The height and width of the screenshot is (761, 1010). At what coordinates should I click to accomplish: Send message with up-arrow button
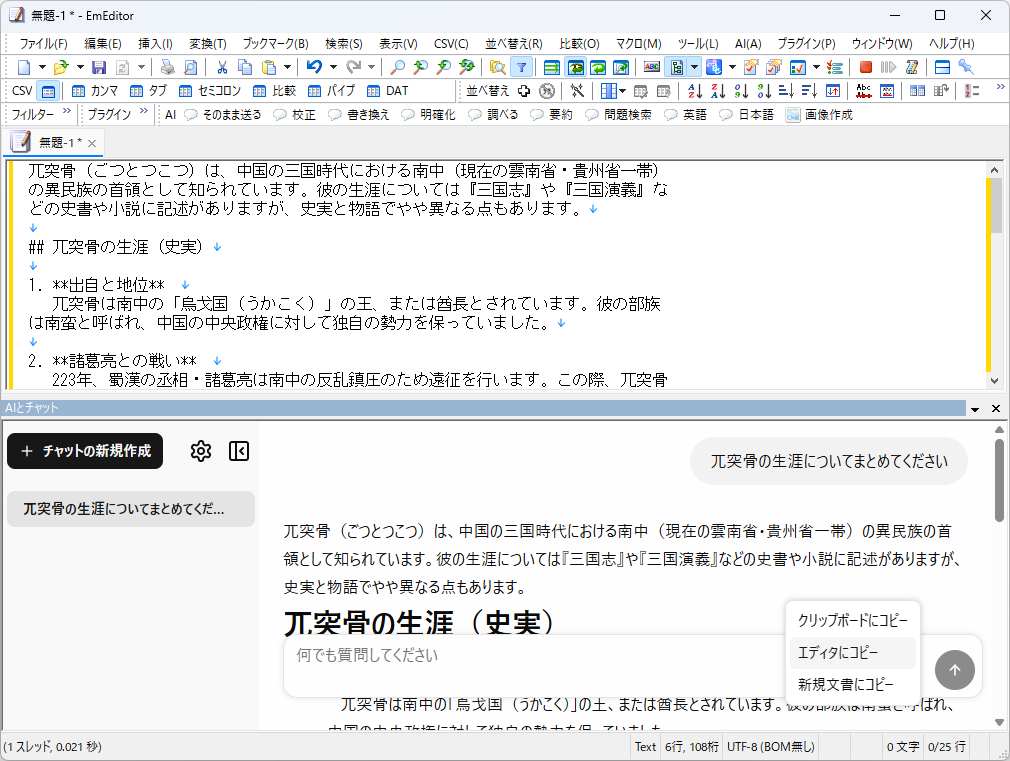coord(955,670)
